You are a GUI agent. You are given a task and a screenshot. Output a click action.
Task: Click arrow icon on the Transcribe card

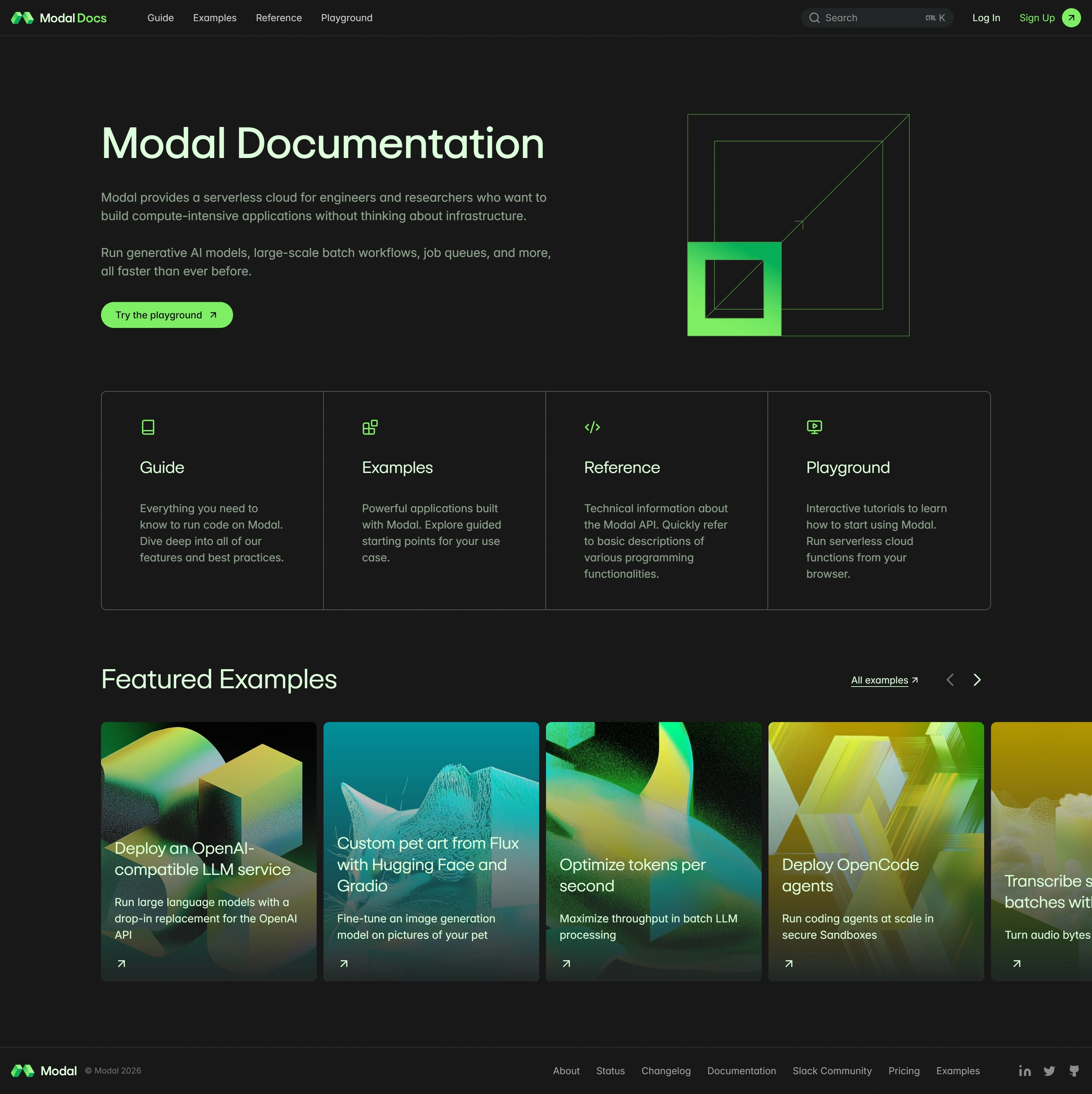pos(1017,964)
